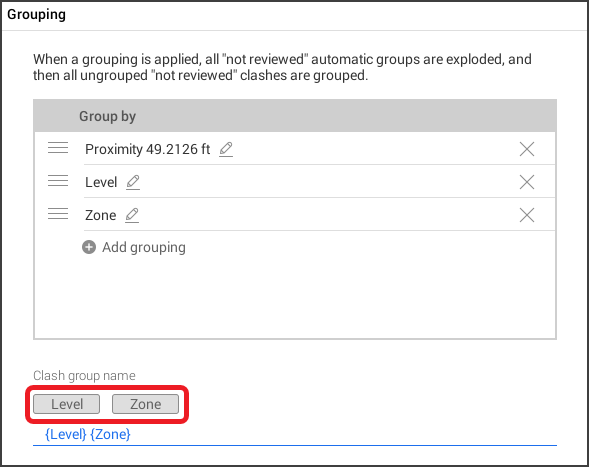Delete the Level grouping row using X
The height and width of the screenshot is (467, 589).
pos(527,182)
